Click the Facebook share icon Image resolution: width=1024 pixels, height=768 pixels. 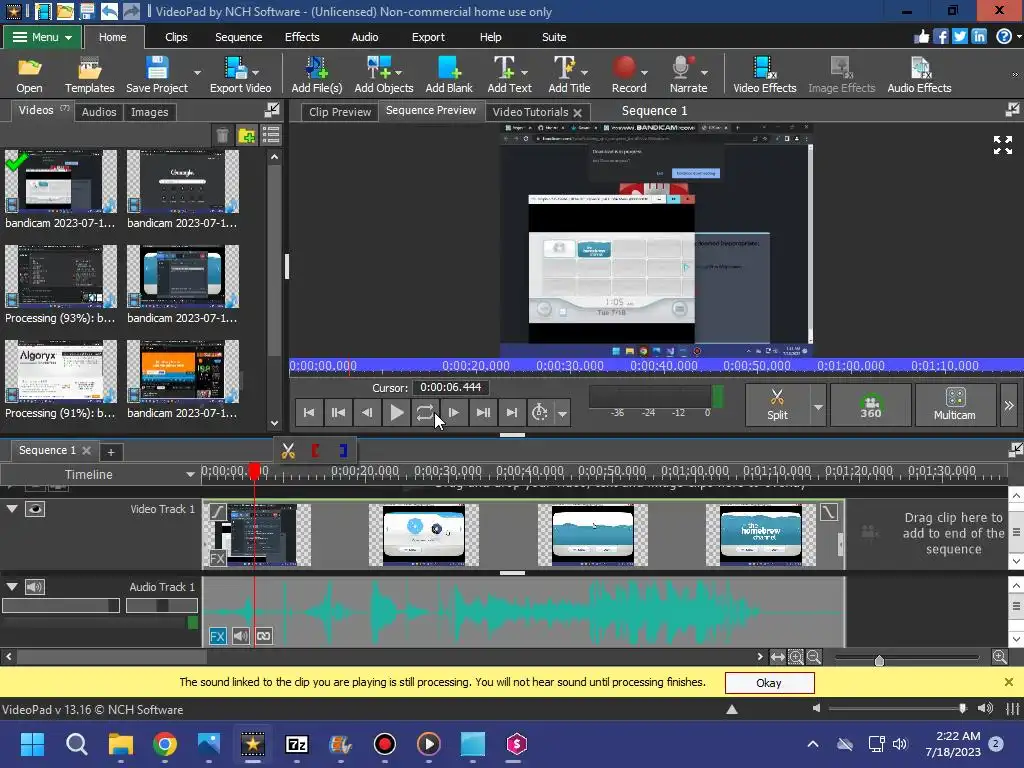click(940, 37)
